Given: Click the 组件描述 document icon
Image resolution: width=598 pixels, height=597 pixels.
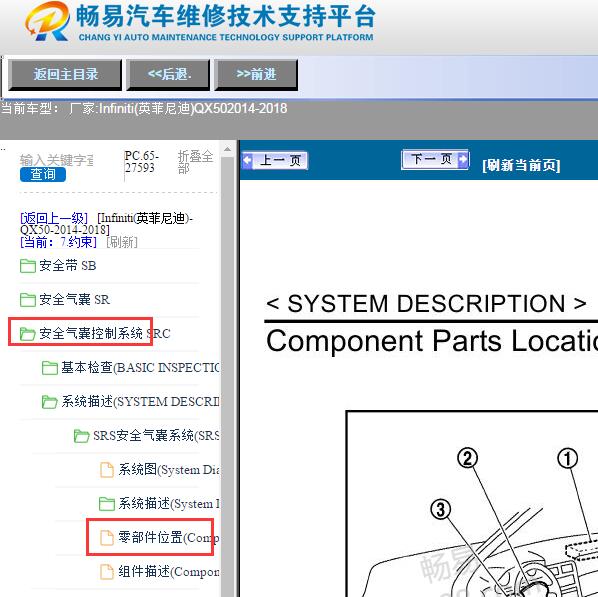Looking at the screenshot, I should 107,571.
